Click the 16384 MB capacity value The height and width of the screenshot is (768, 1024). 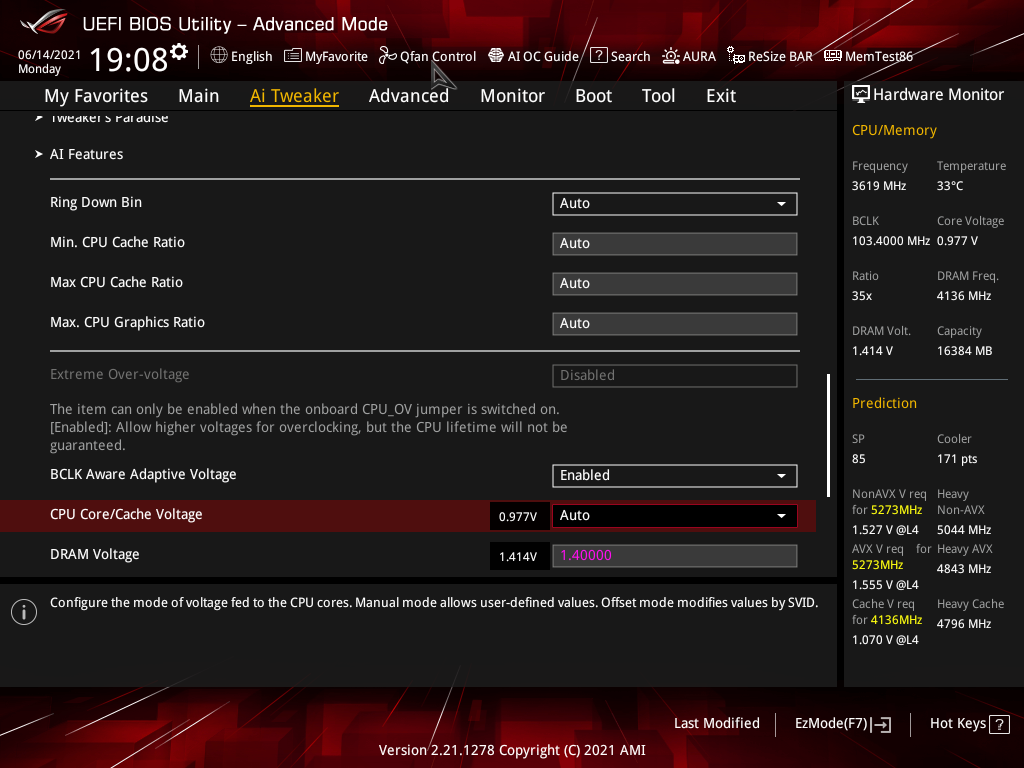click(965, 351)
